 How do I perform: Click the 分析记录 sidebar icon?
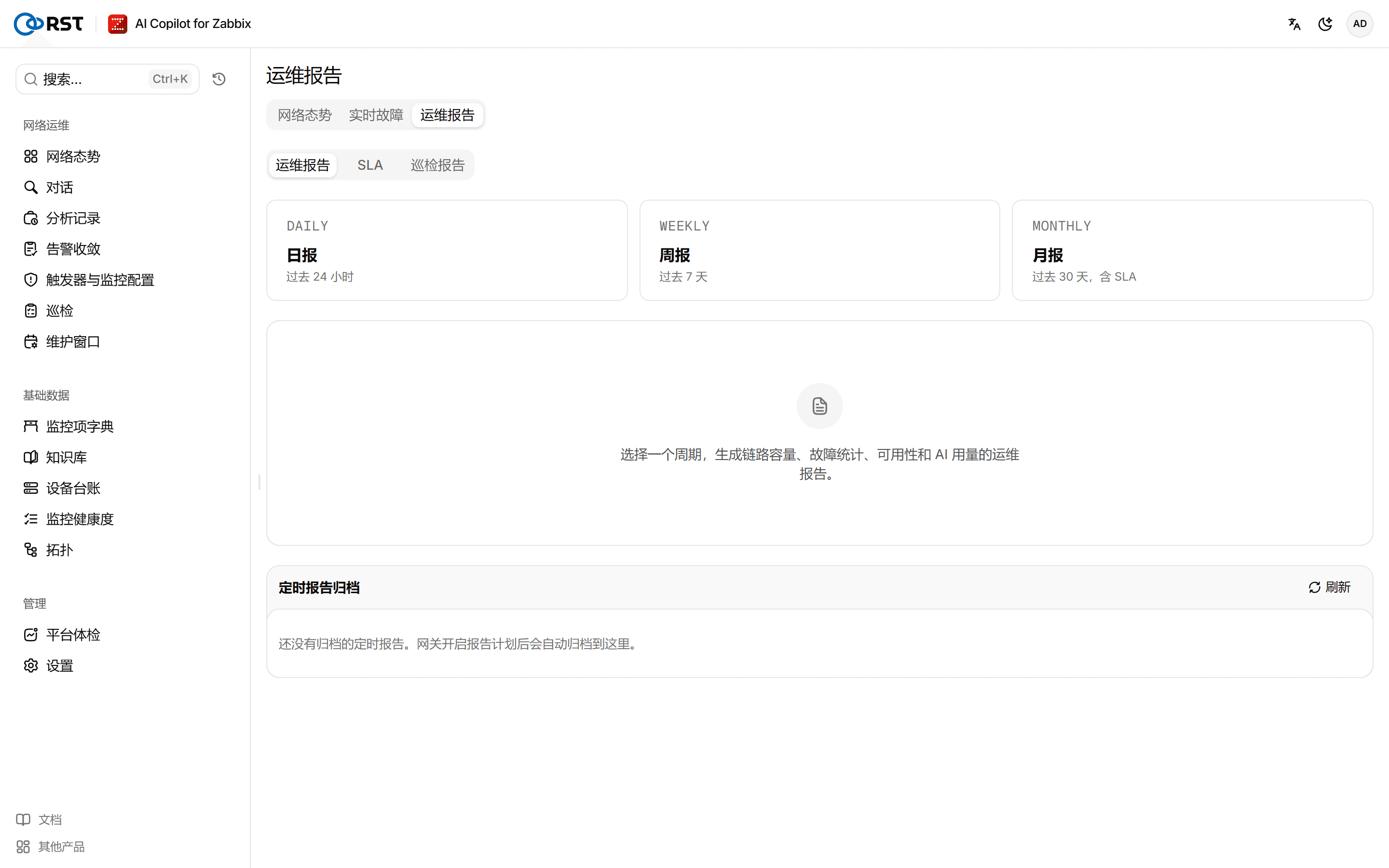tap(31, 218)
